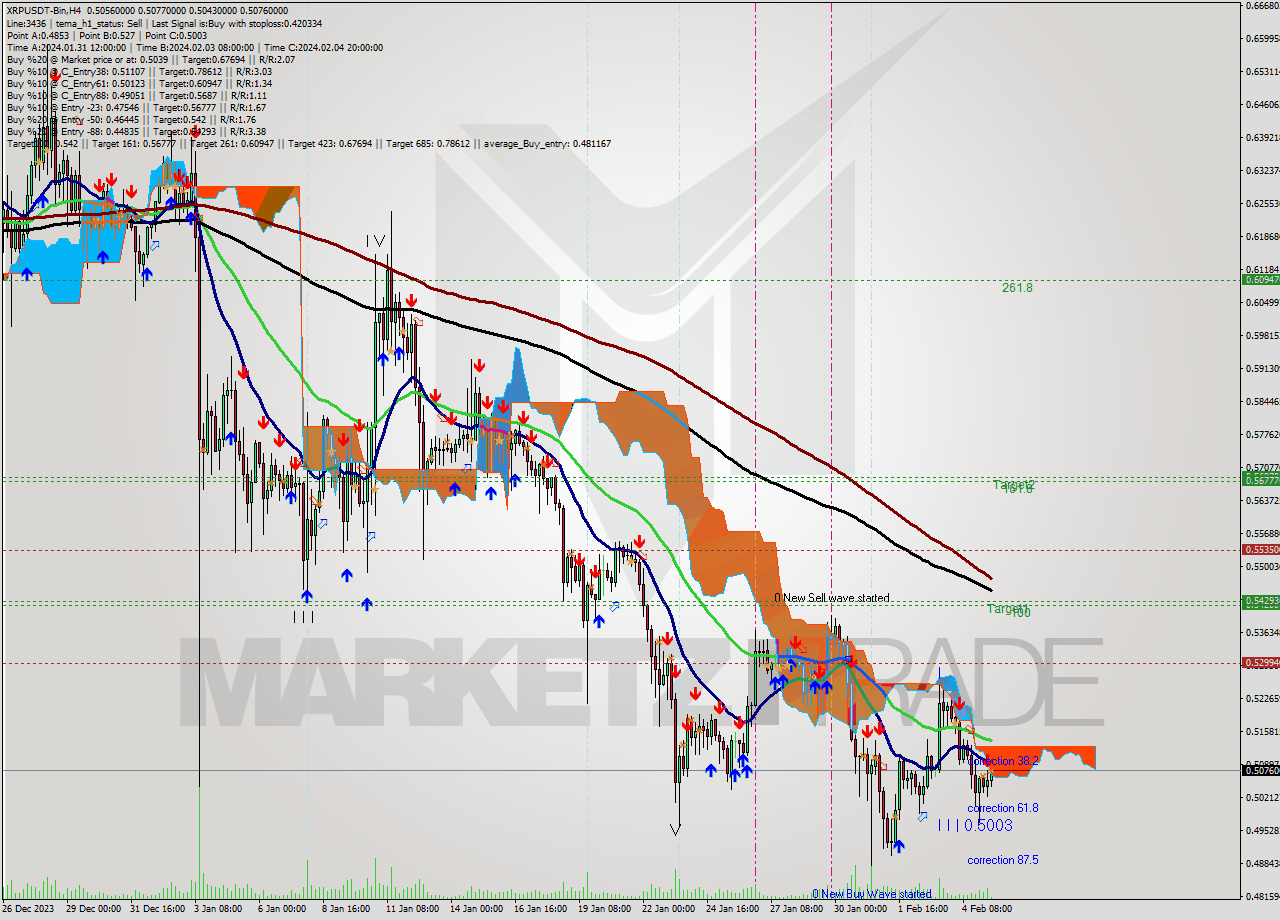Select the green 0.54293 price tag
This screenshot has width=1280, height=920.
pyautogui.click(x=1260, y=601)
